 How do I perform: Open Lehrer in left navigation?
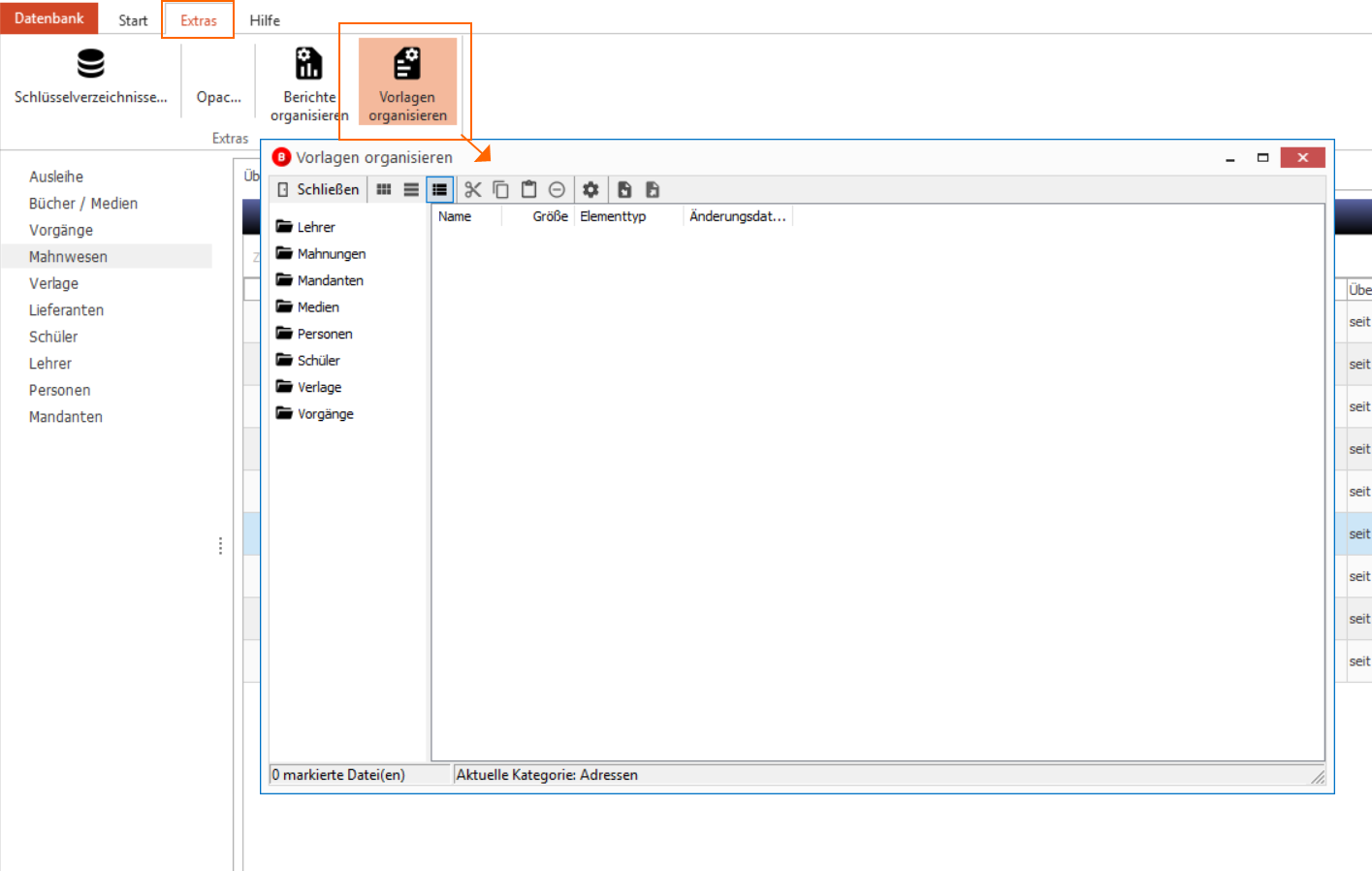click(x=50, y=364)
